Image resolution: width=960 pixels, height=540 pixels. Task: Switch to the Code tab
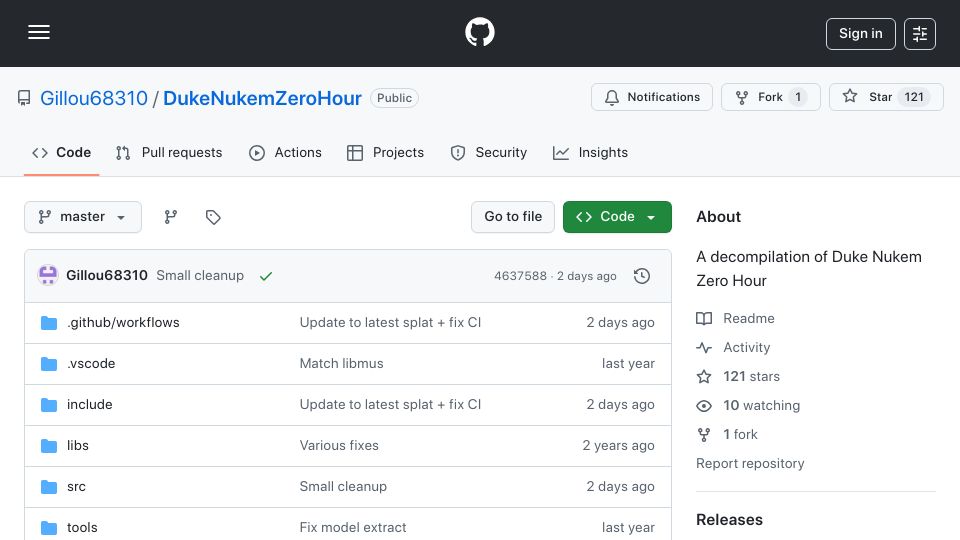(61, 152)
